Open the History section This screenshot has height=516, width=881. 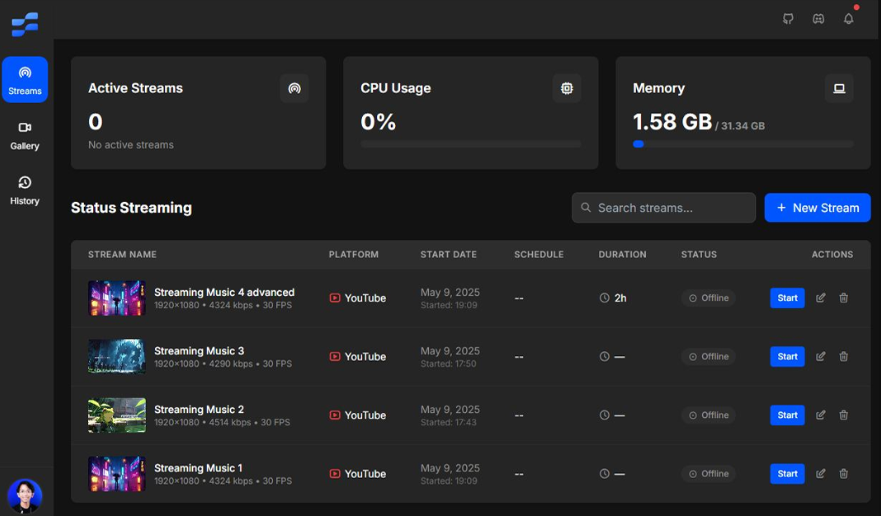[x=25, y=190]
